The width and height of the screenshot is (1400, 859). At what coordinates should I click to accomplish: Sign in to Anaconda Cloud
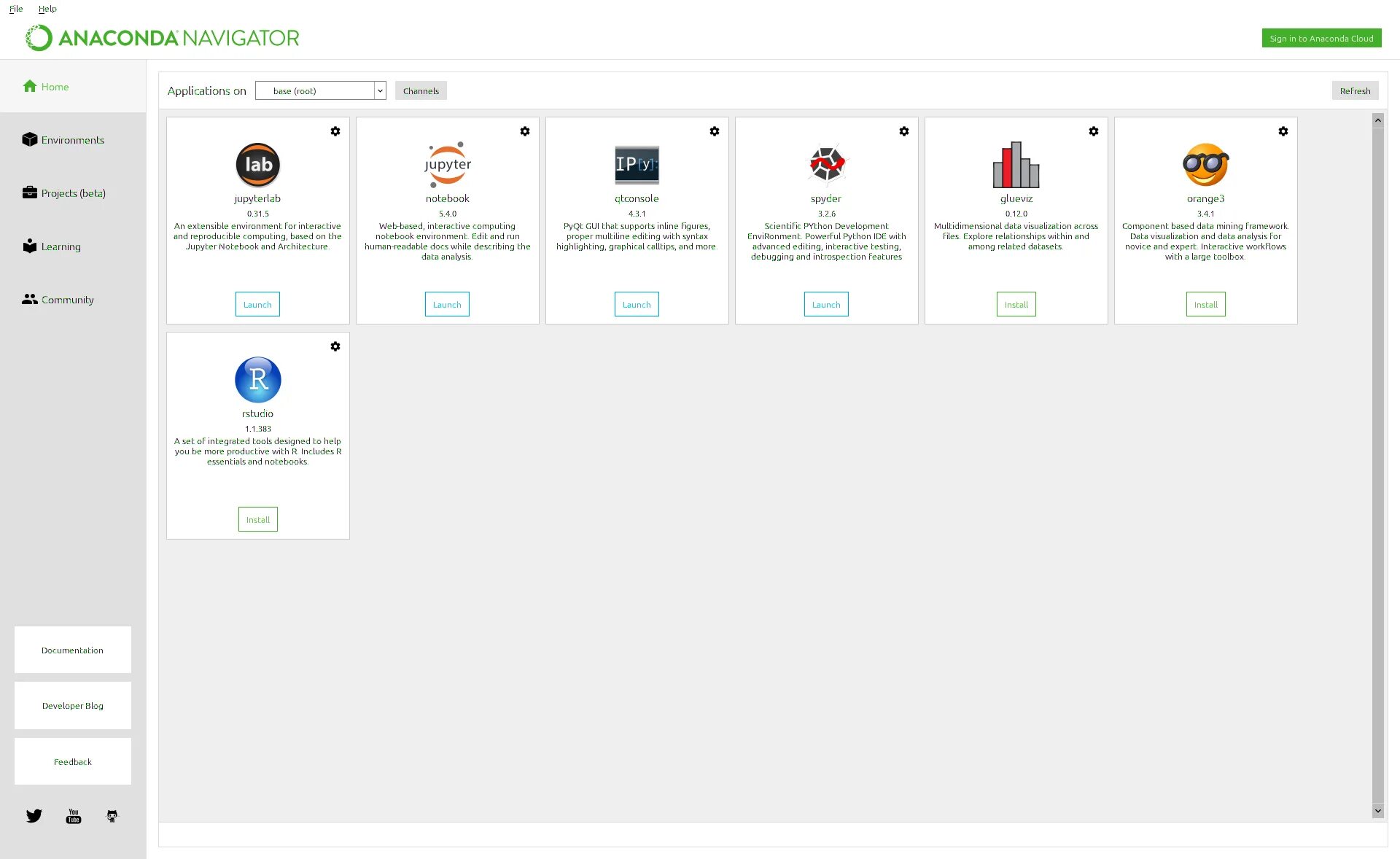click(1321, 38)
